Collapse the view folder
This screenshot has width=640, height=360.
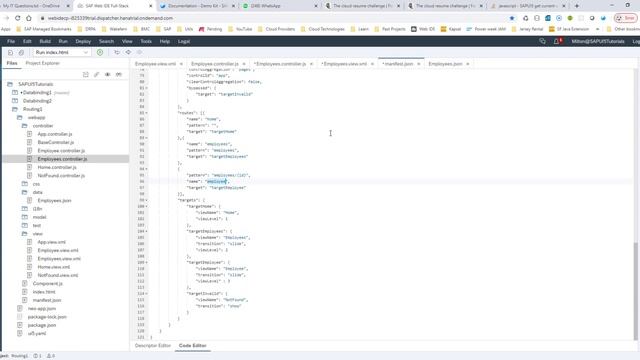click(24, 234)
